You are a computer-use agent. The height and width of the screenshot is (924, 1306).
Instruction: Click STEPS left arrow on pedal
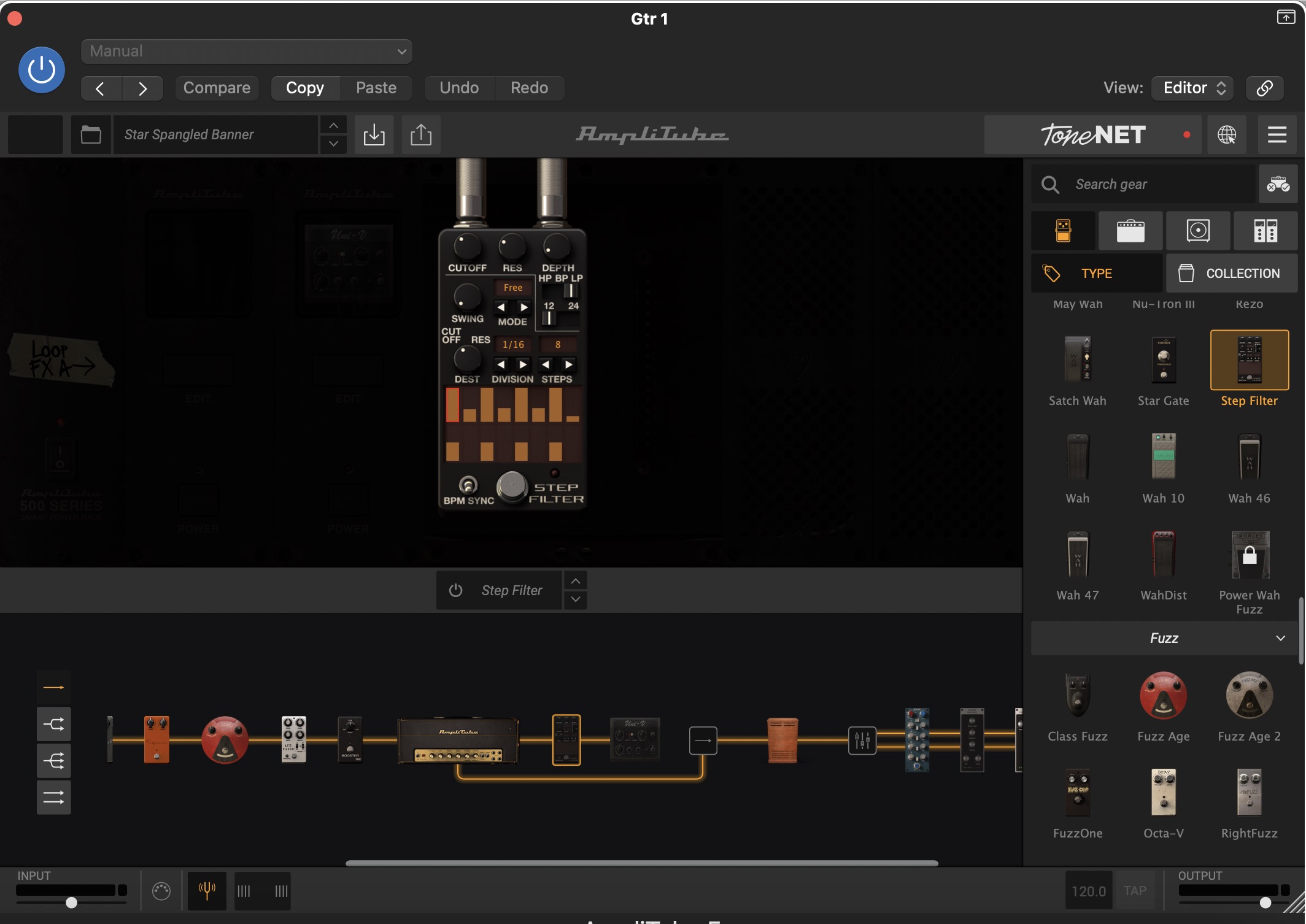pos(546,364)
